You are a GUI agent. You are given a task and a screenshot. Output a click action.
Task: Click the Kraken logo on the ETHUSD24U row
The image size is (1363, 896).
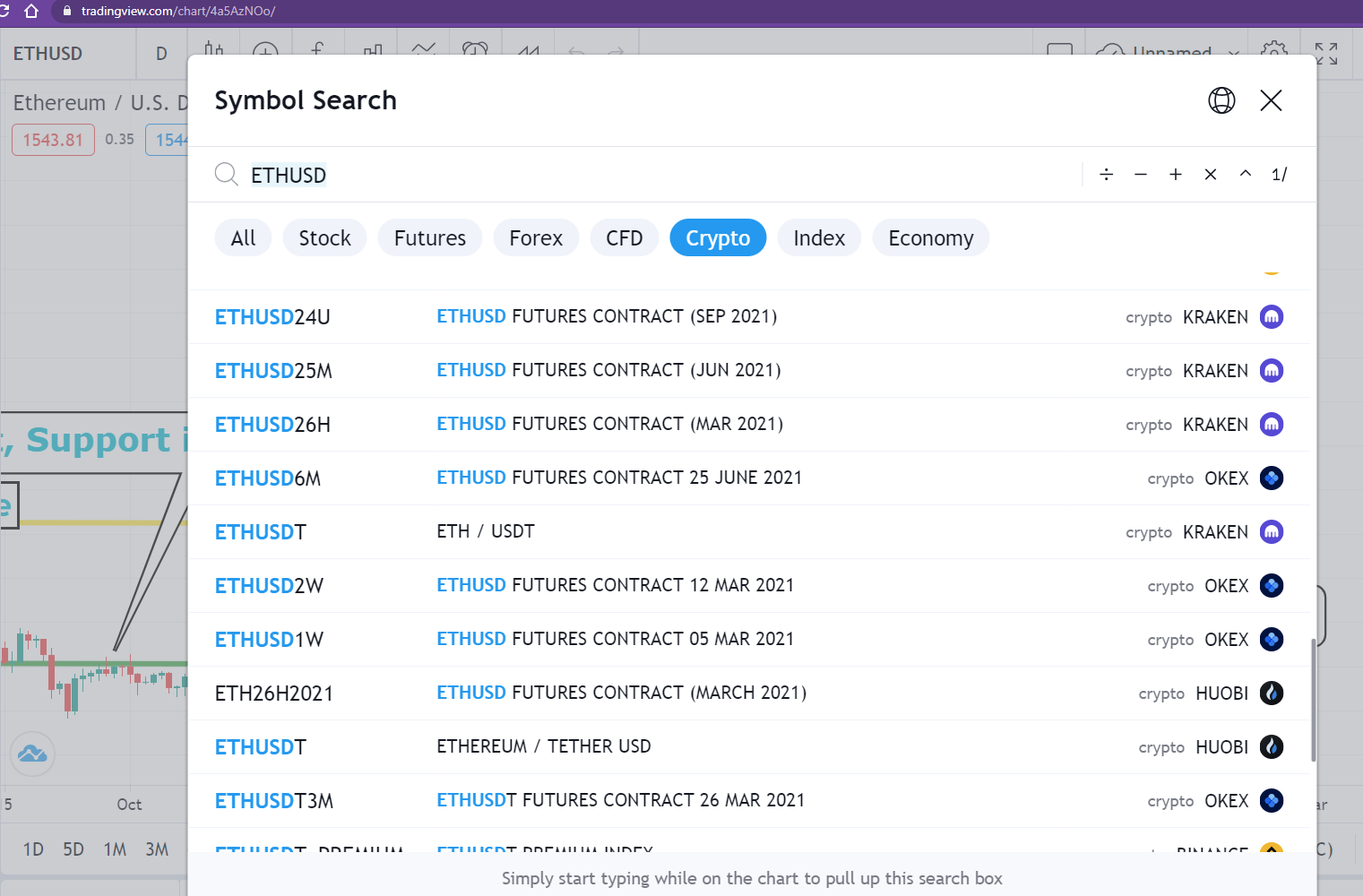point(1272,316)
